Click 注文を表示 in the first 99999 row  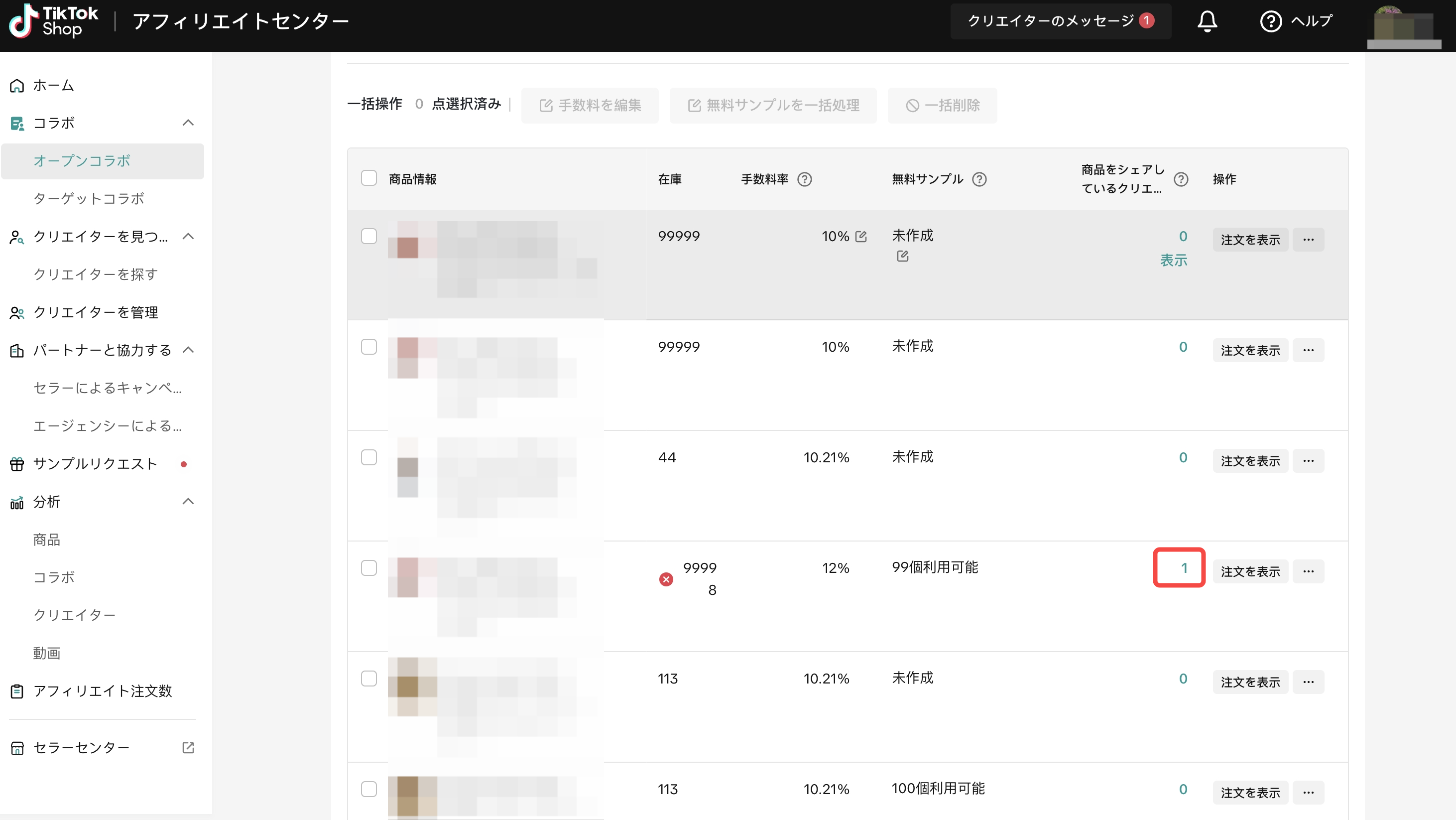point(1250,240)
